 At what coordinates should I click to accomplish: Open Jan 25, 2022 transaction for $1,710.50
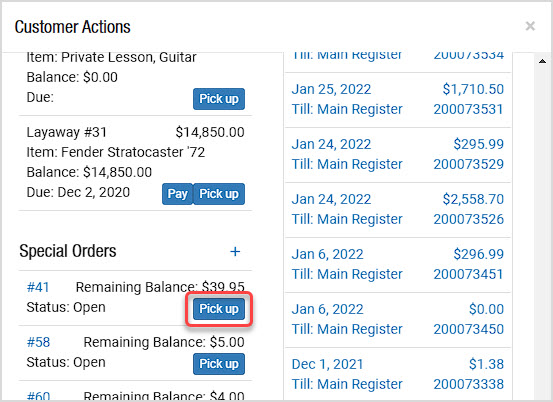pos(398,99)
